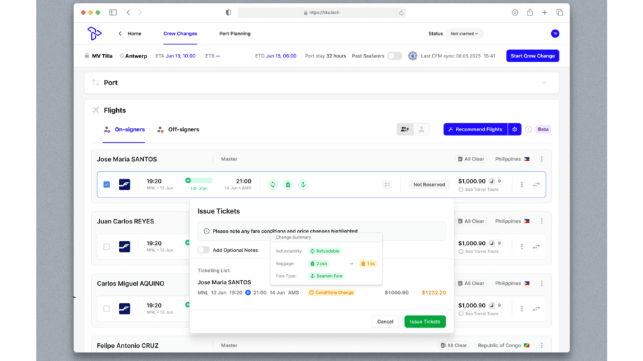This screenshot has height=361, width=643.
Task: Switch to single person view toggle
Action: click(x=421, y=129)
